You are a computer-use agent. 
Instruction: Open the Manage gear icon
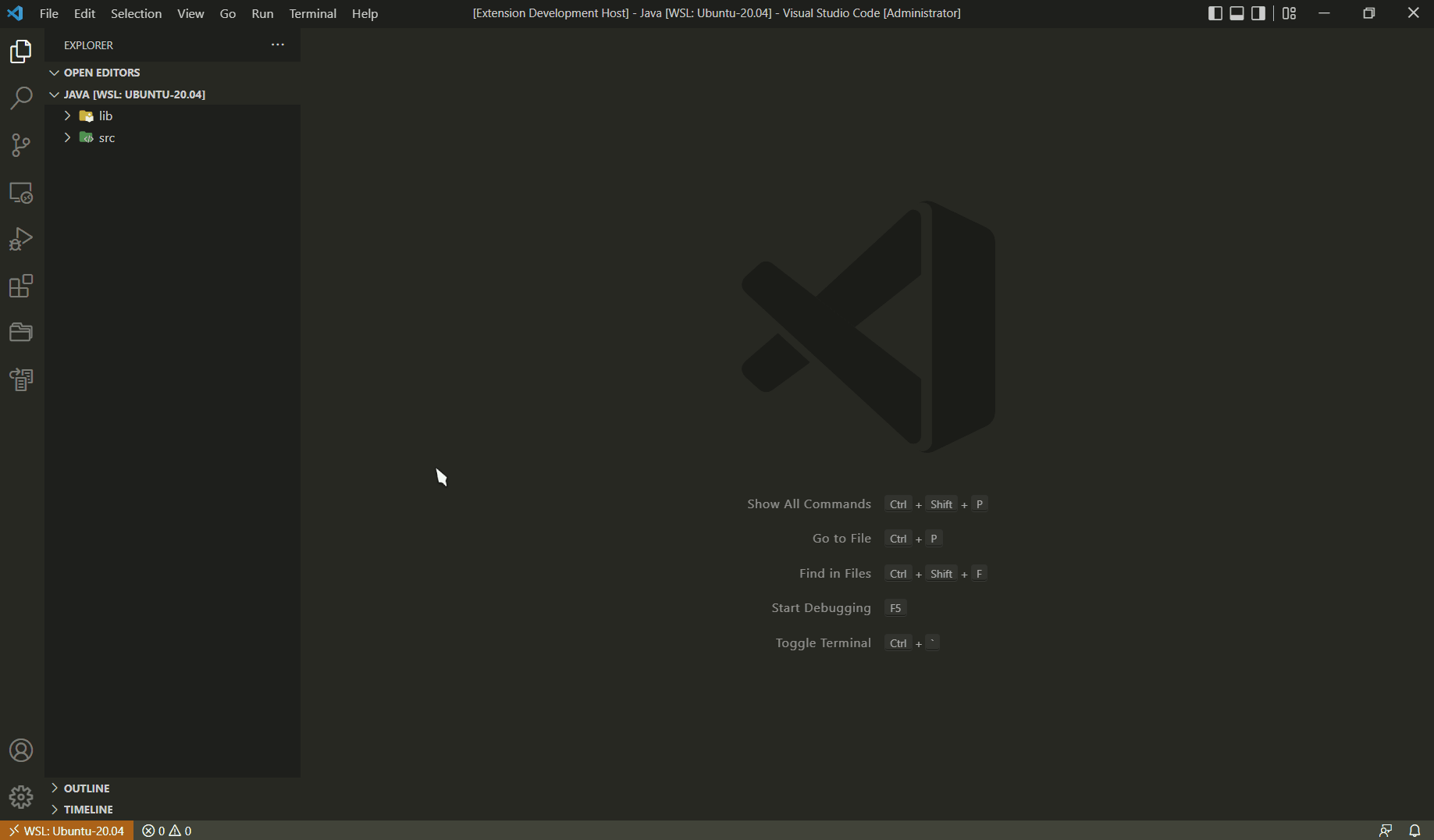coord(21,797)
